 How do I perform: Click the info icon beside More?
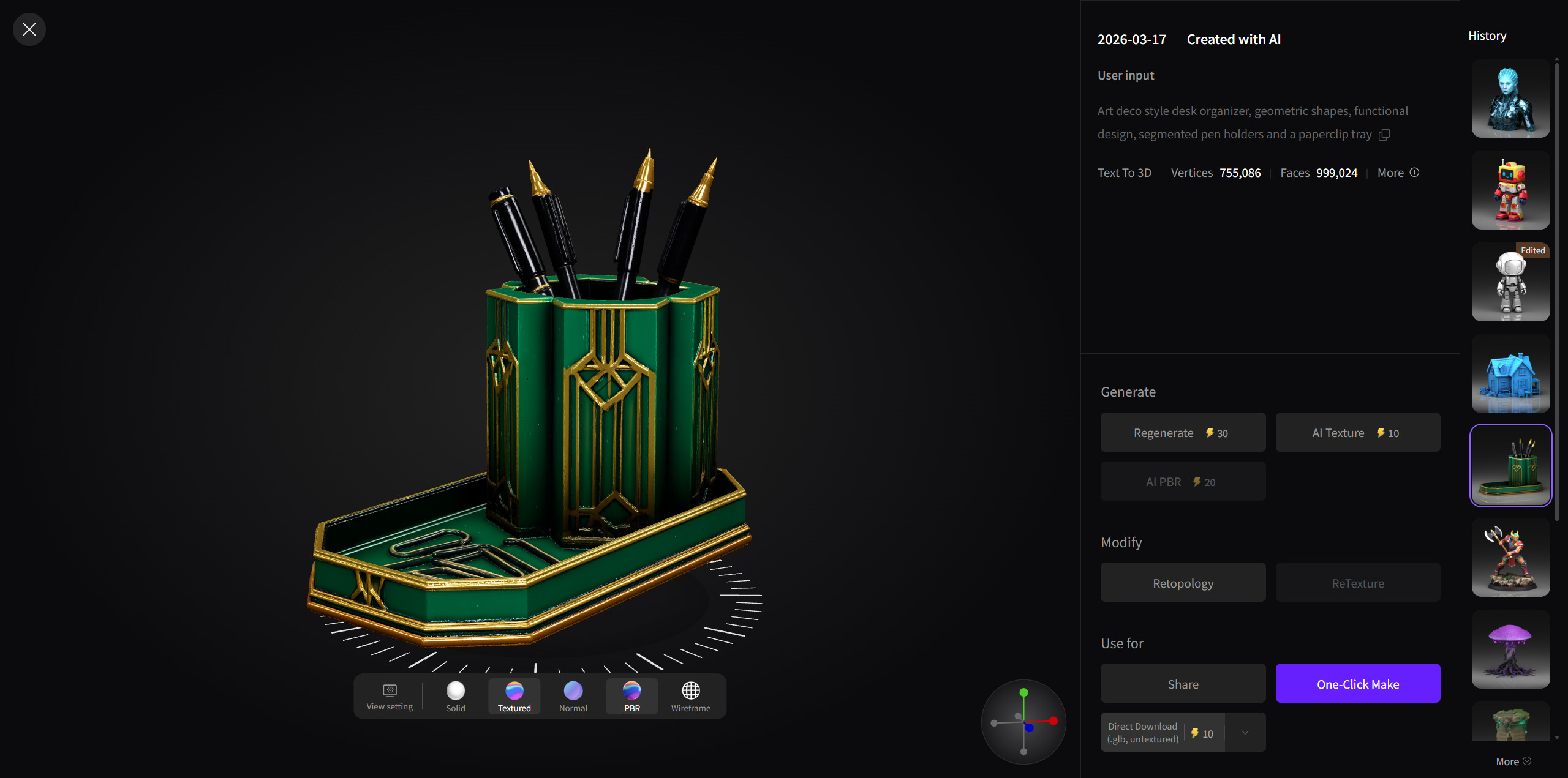tap(1414, 173)
